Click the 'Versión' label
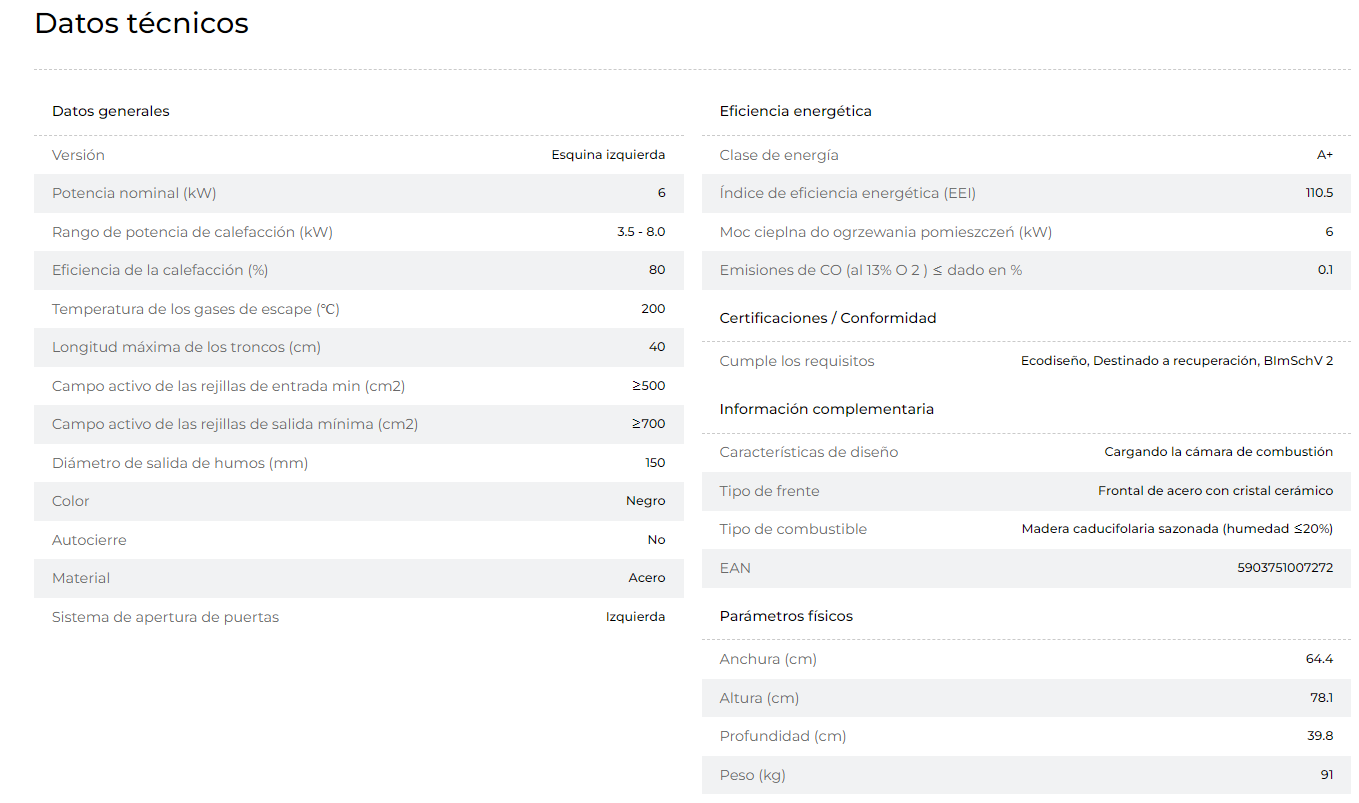This screenshot has width=1359, height=803. coord(78,155)
